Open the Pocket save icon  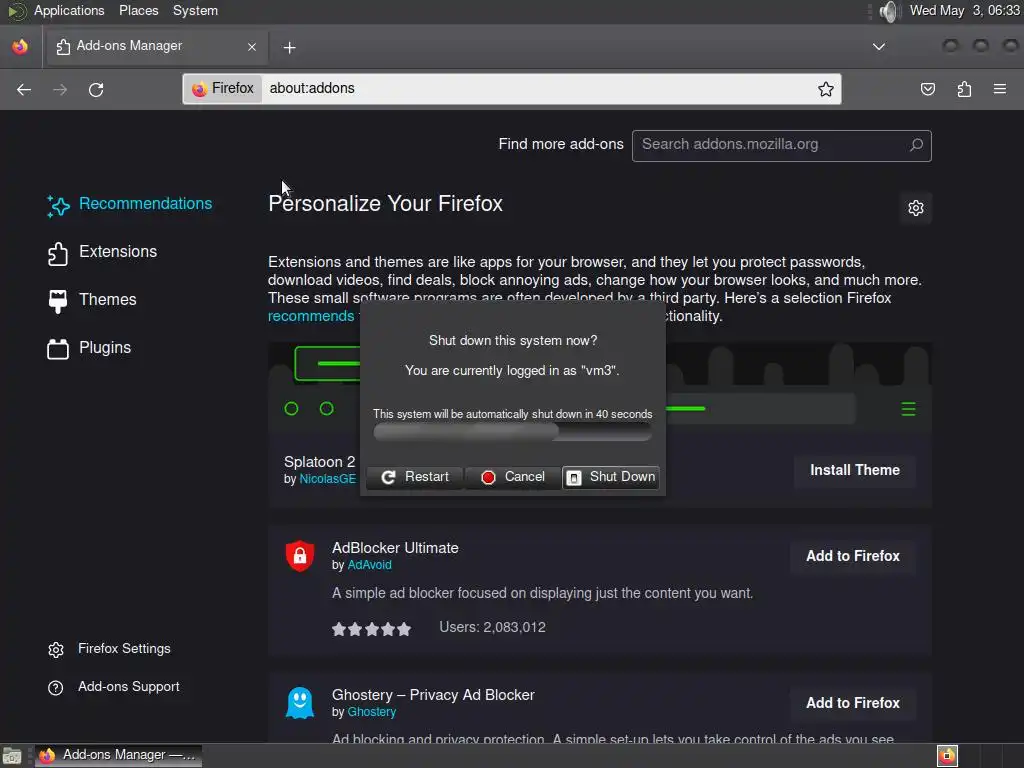927,89
